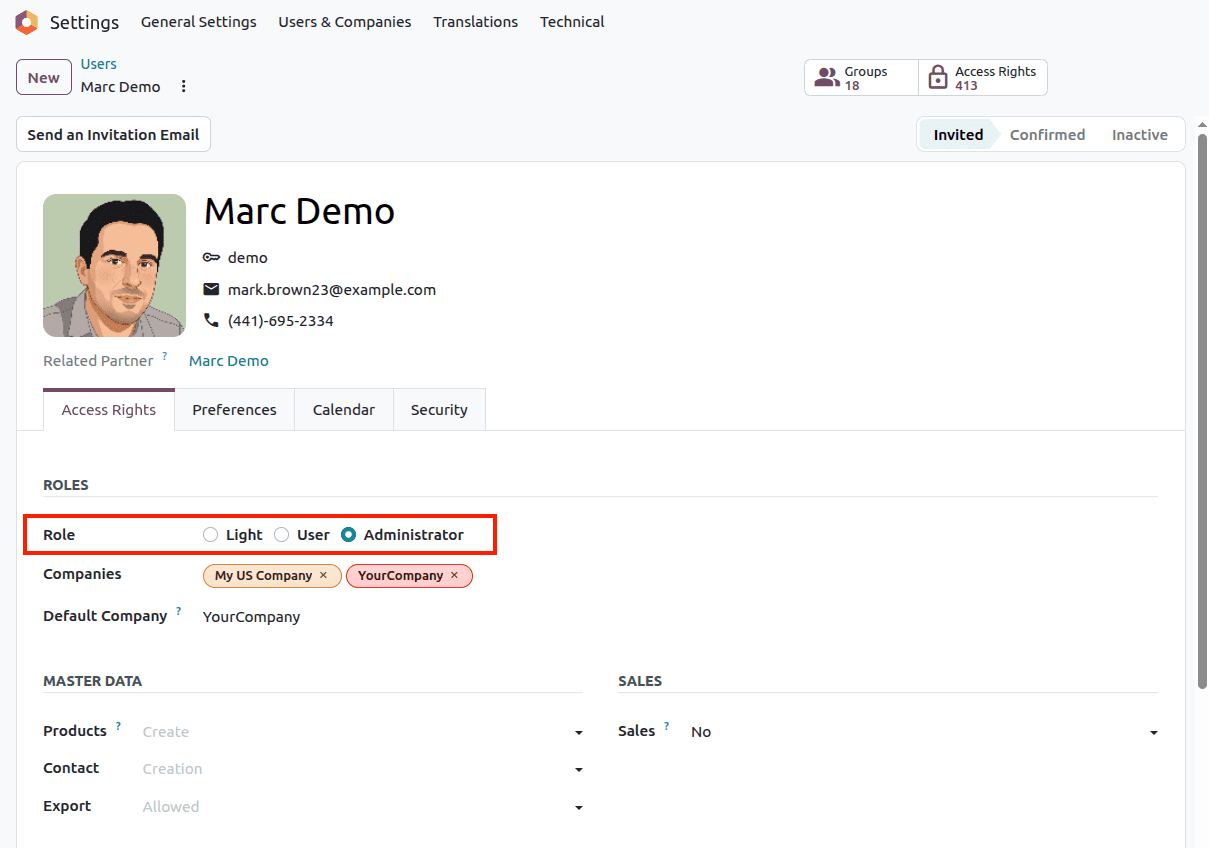
Task: Edit the (441)-695-2334 phone field
Action: 281,321
